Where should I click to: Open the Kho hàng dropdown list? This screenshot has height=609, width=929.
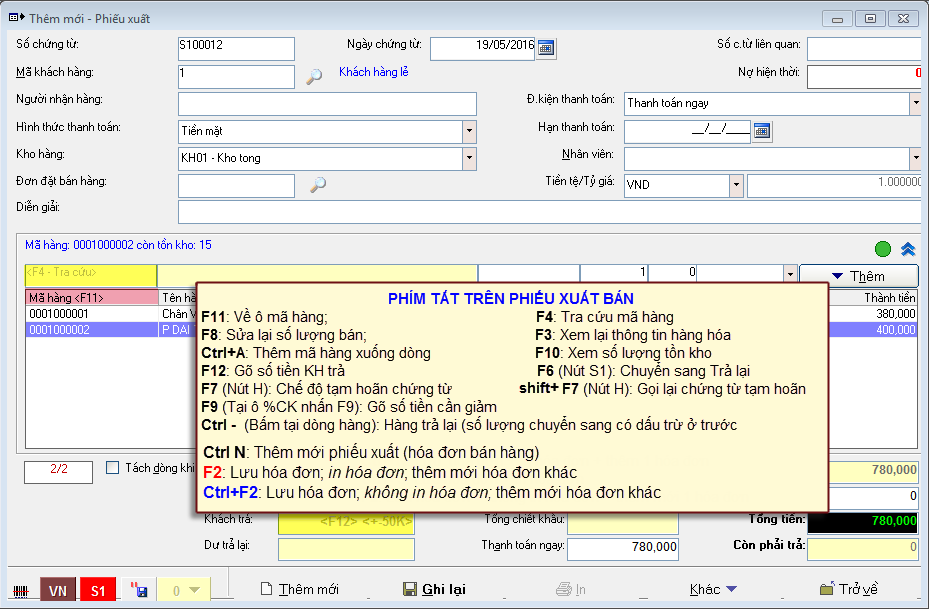(469, 158)
